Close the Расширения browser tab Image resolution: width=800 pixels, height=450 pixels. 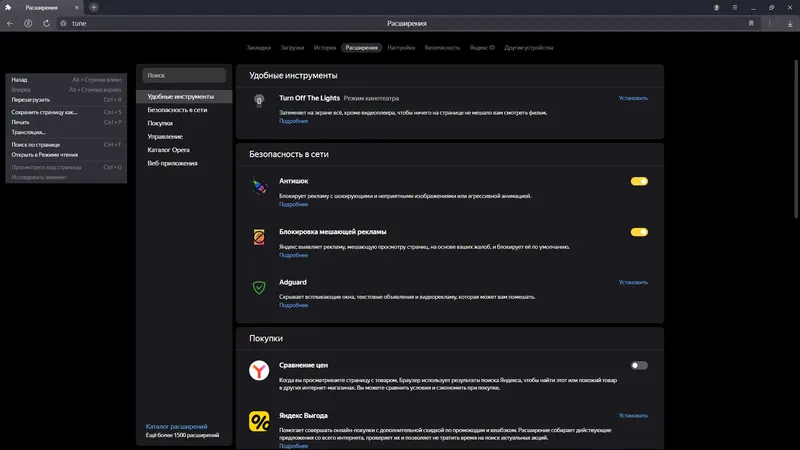(77, 8)
